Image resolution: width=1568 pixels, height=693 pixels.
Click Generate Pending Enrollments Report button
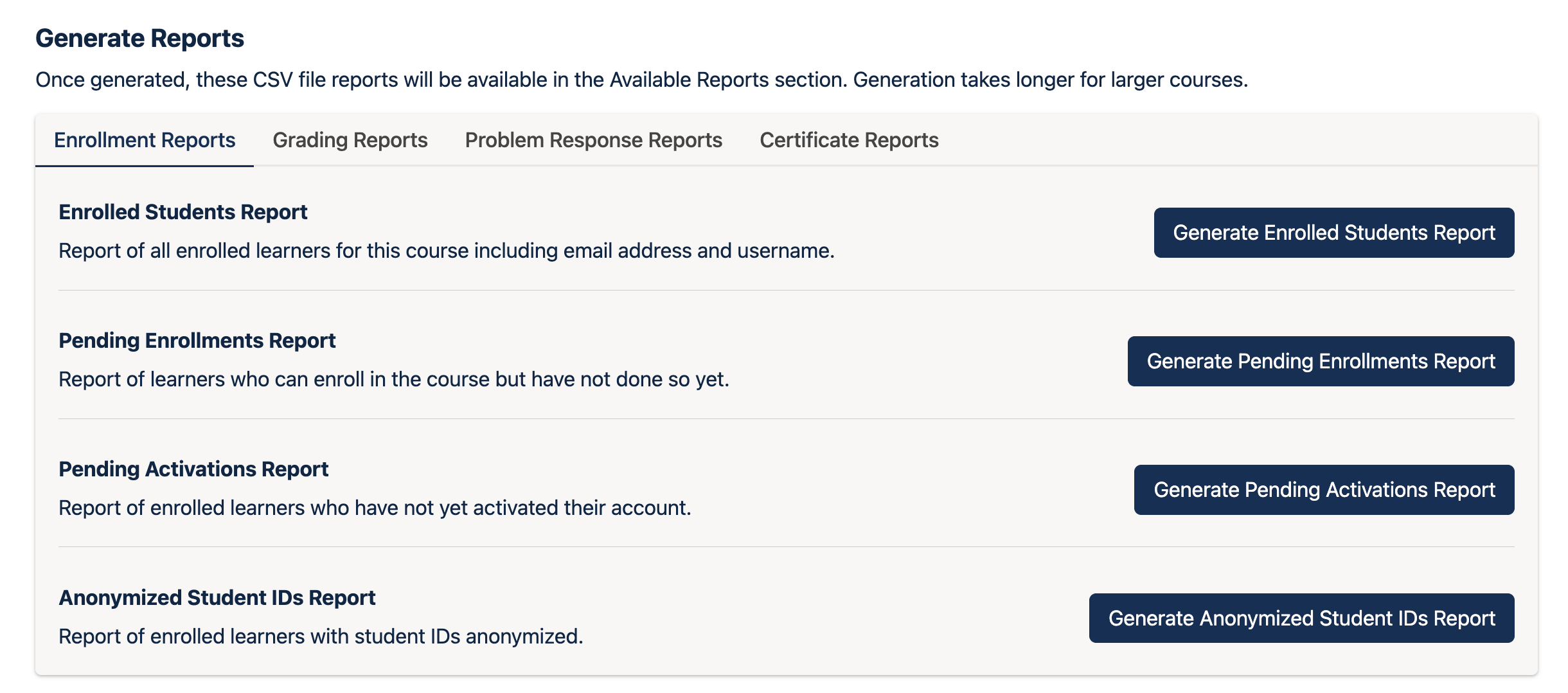click(x=1321, y=361)
